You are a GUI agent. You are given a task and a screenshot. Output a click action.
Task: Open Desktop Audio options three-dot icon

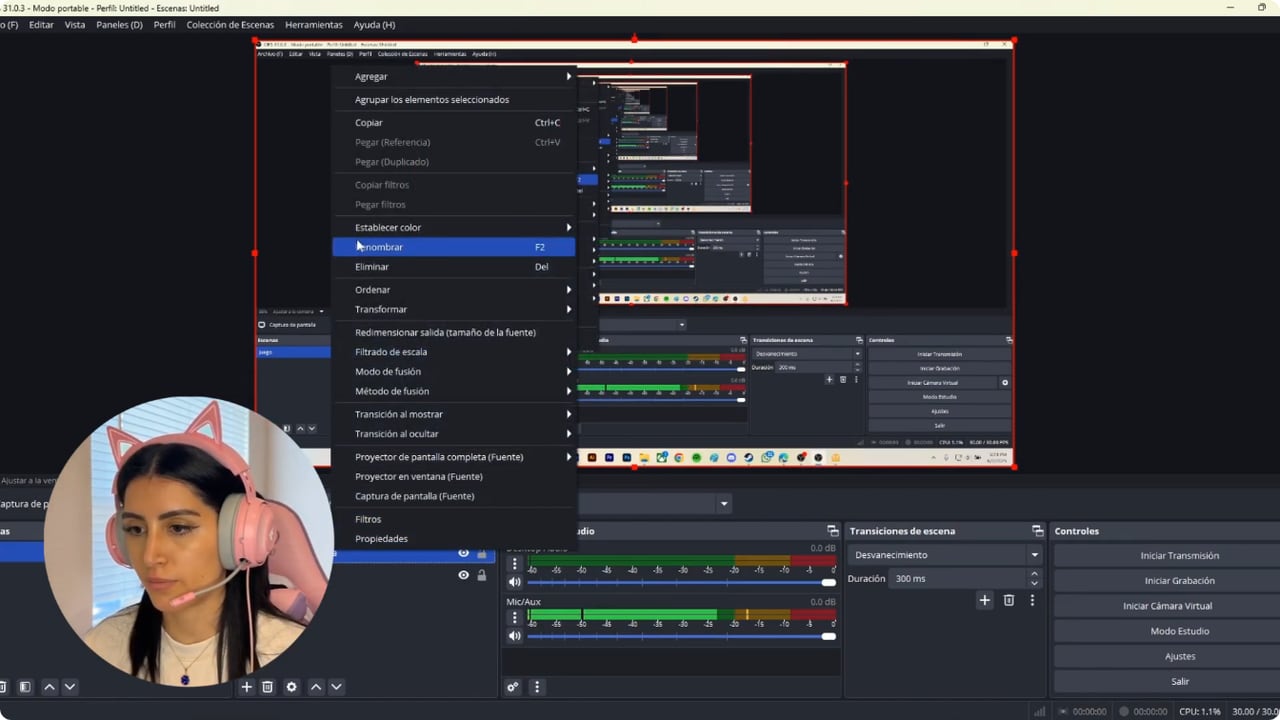tap(515, 563)
